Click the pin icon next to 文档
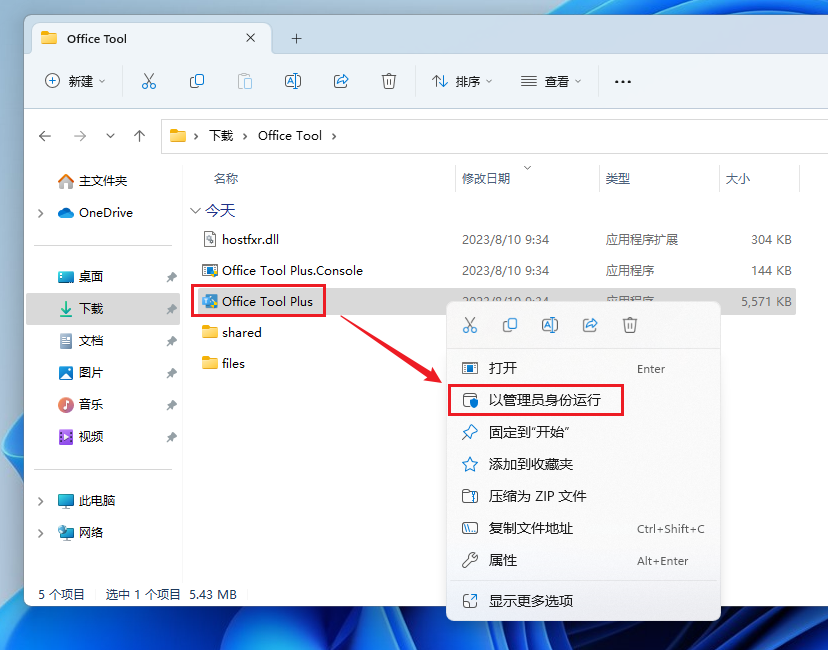 click(x=171, y=341)
